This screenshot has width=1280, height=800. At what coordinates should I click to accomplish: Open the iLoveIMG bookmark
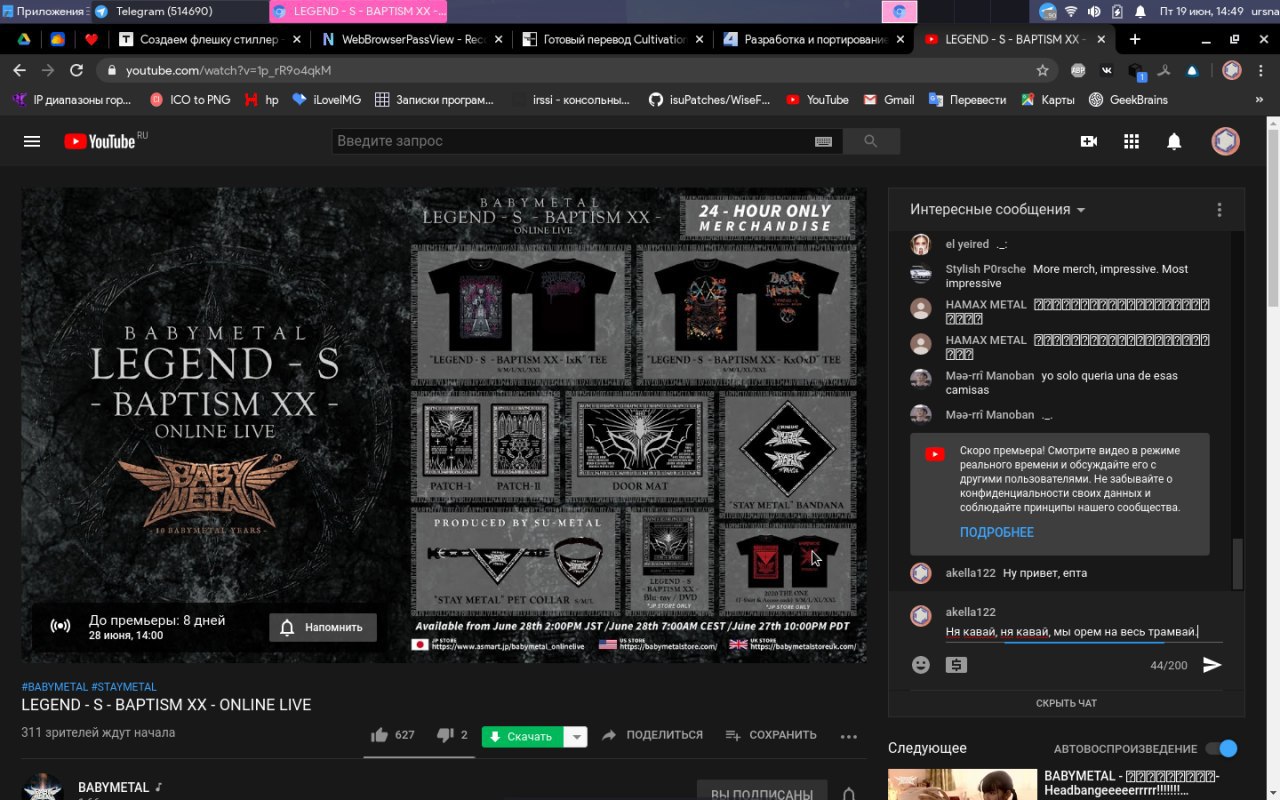tap(326, 100)
